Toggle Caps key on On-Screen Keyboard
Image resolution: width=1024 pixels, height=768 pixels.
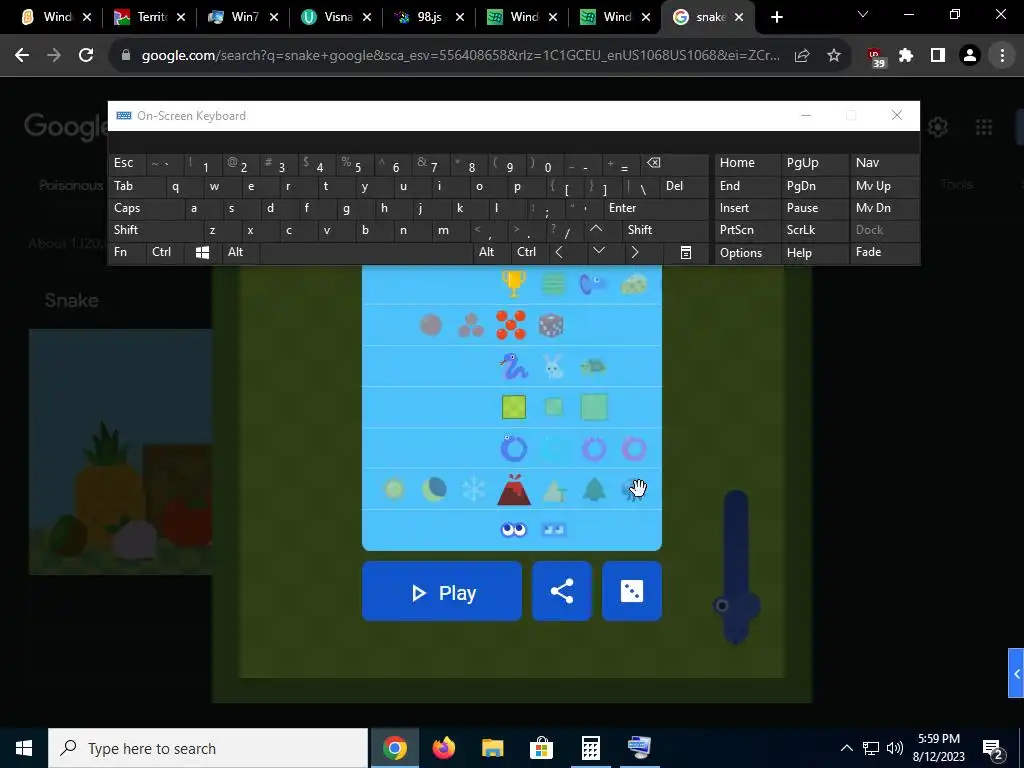(146, 208)
